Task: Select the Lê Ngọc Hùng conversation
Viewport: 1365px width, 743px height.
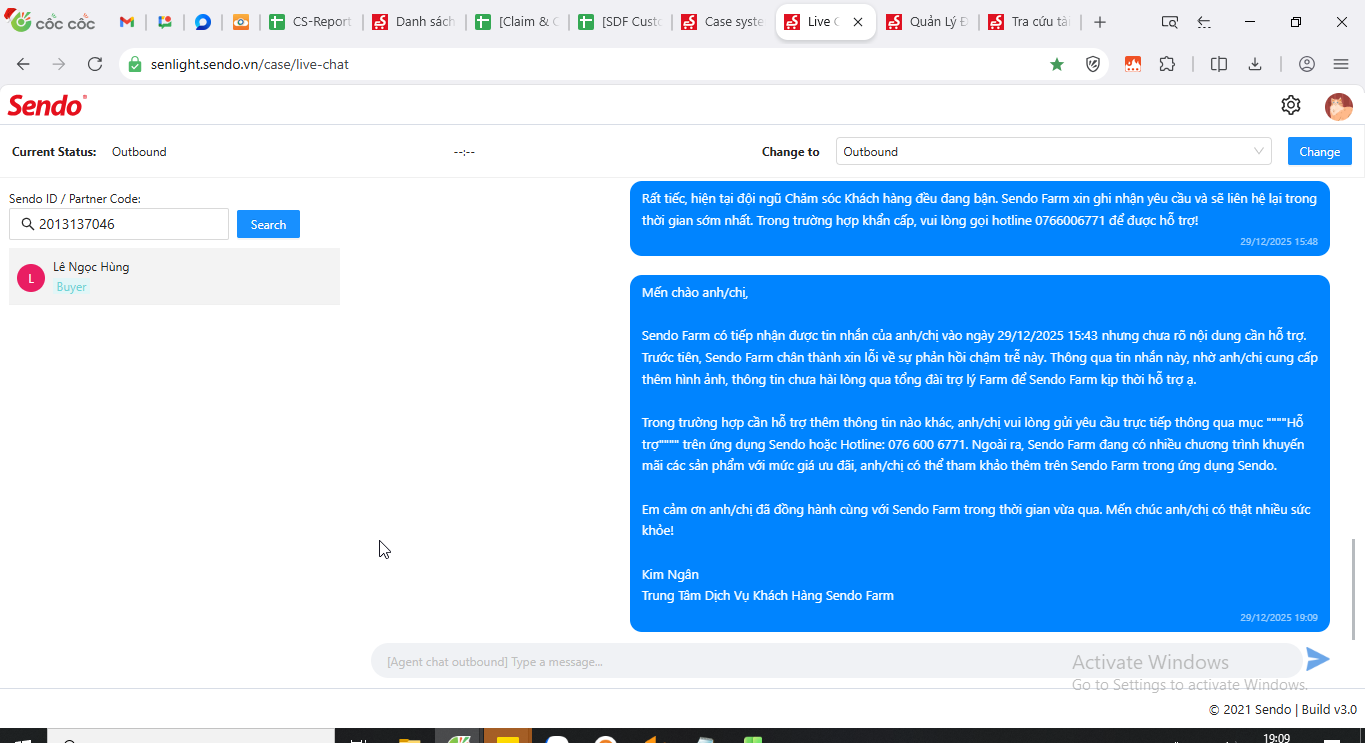Action: [x=174, y=276]
